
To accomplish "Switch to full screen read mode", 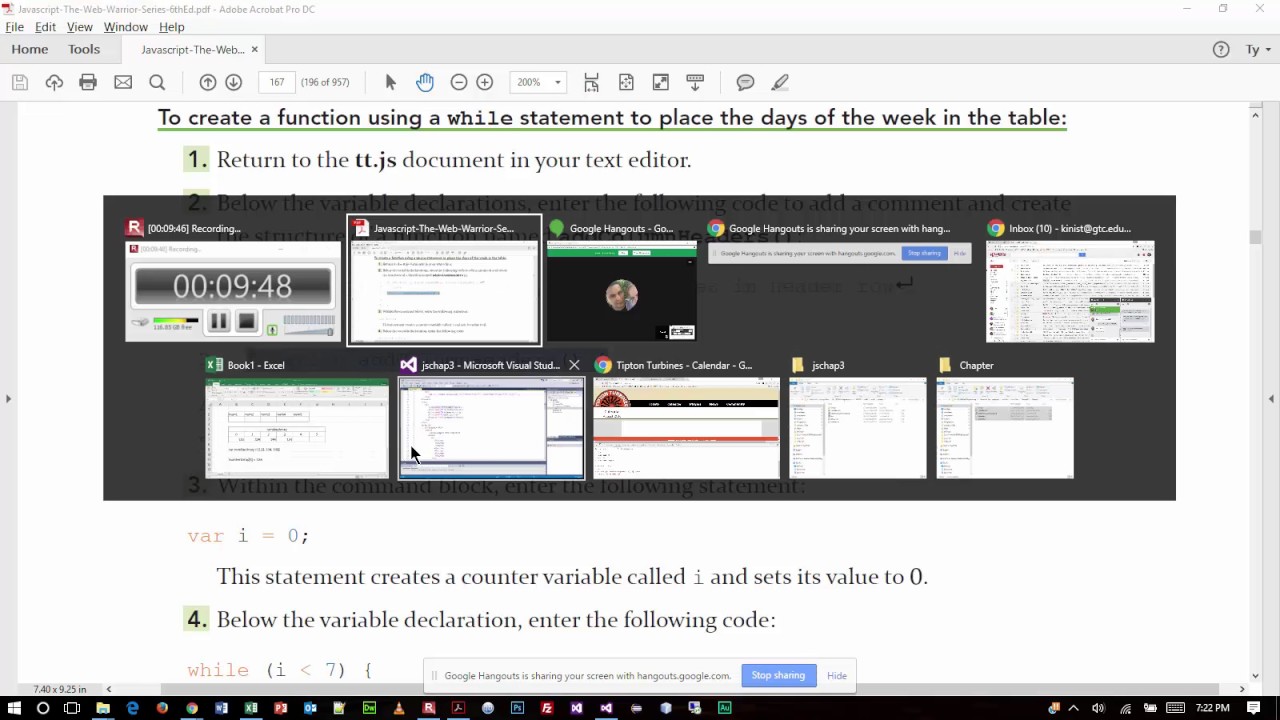I will 661,82.
